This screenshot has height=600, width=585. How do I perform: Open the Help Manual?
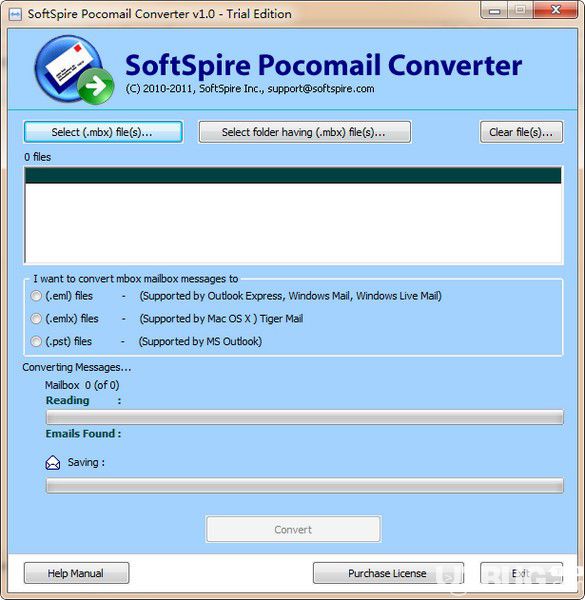tap(76, 573)
